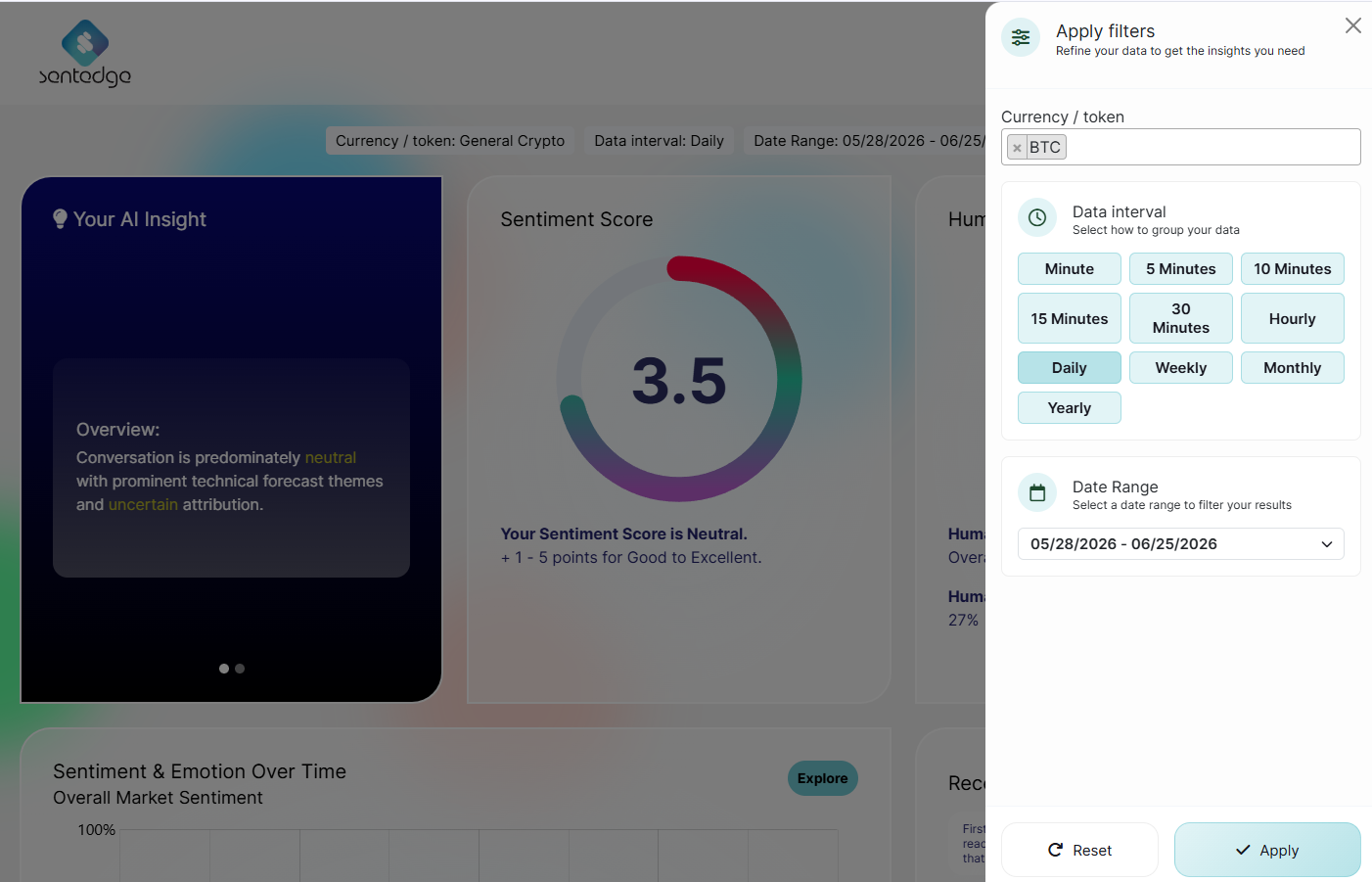
Task: Click the Date Range section title
Action: point(1116,487)
